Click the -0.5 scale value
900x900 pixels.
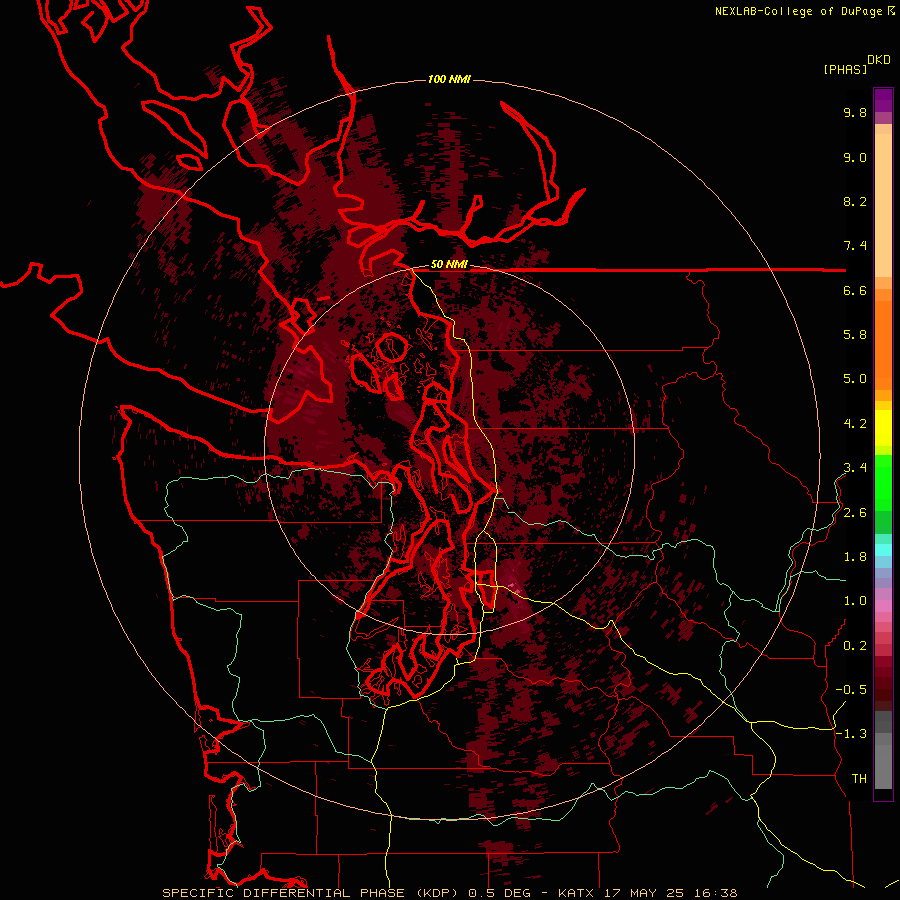[851, 690]
